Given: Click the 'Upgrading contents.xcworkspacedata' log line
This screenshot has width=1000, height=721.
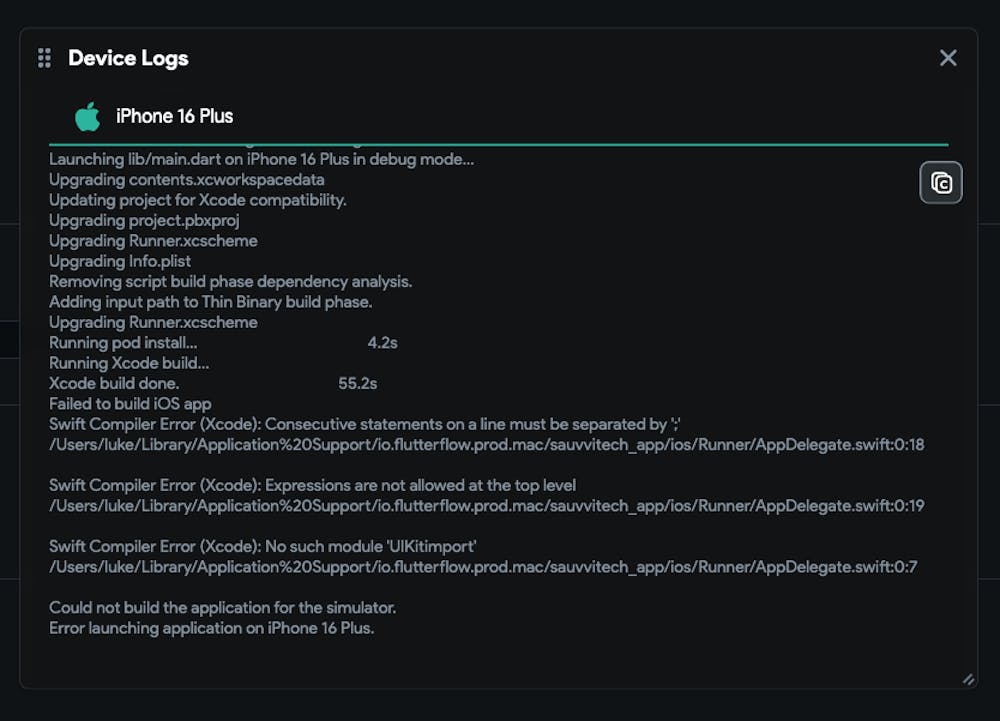Looking at the screenshot, I should pyautogui.click(x=187, y=180).
